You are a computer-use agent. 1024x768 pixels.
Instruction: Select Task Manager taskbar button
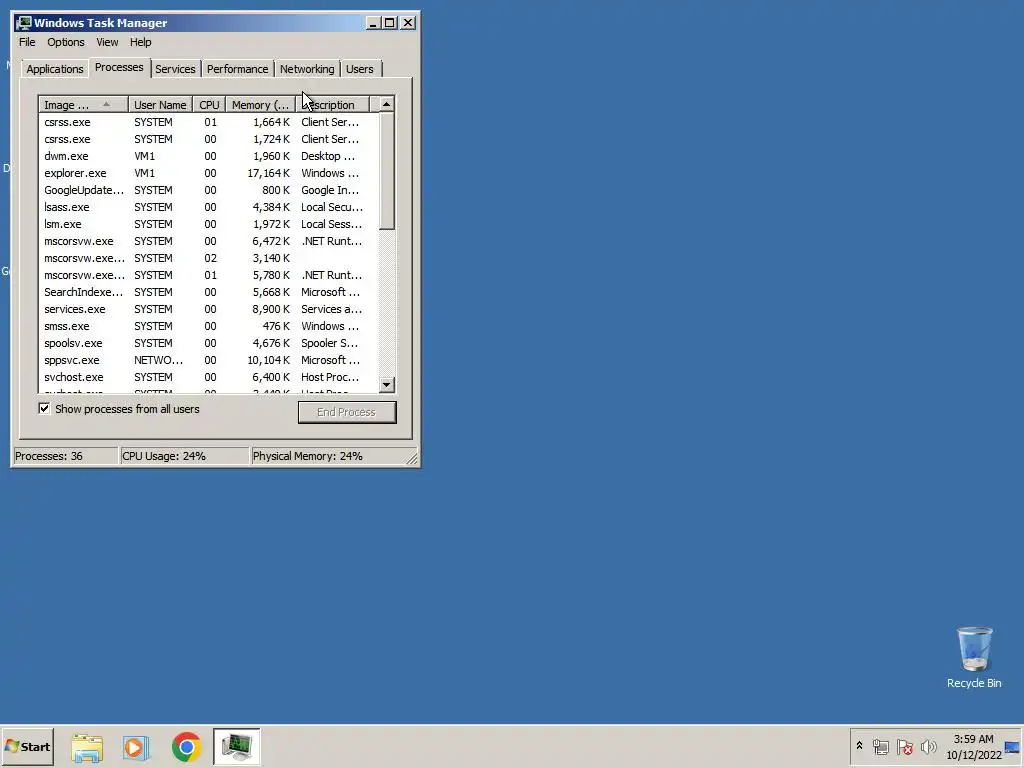236,746
